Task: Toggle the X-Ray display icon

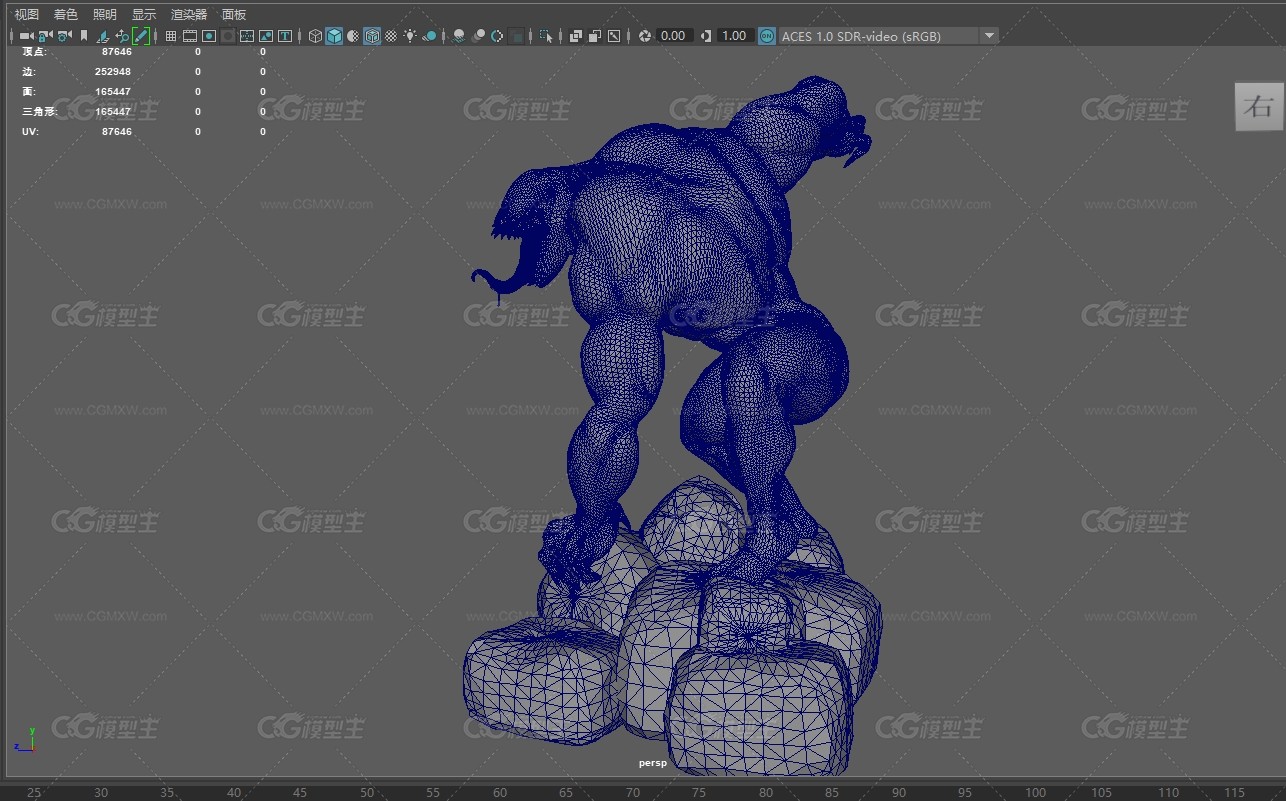Action: coord(576,36)
